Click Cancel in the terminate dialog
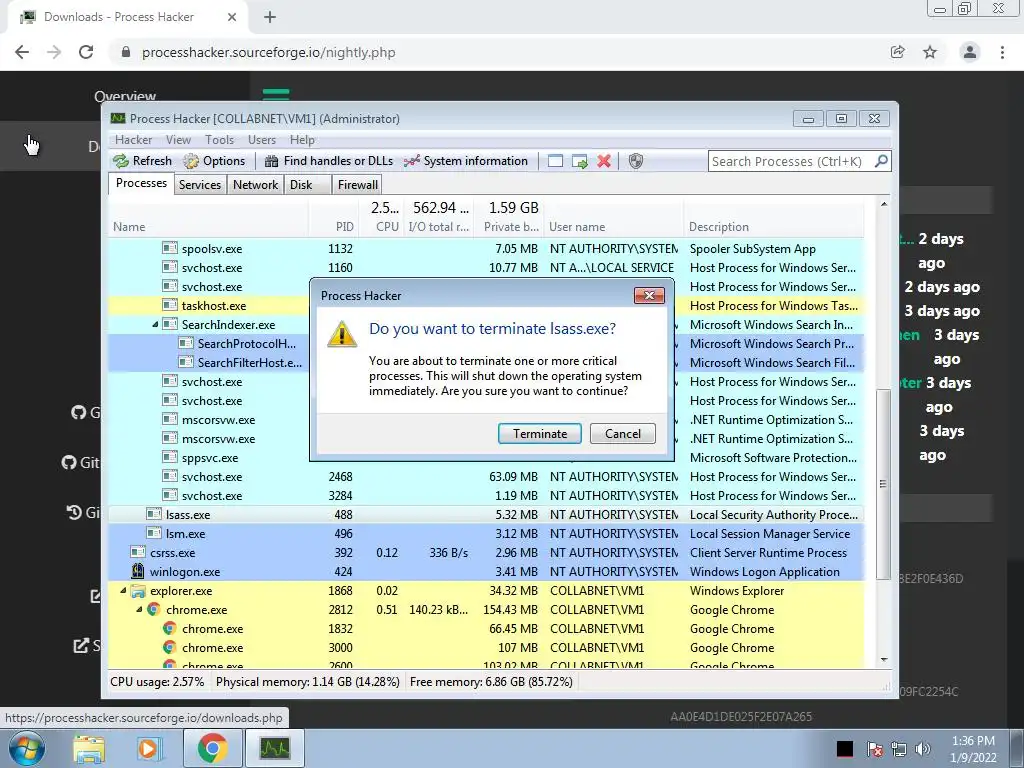 point(622,434)
